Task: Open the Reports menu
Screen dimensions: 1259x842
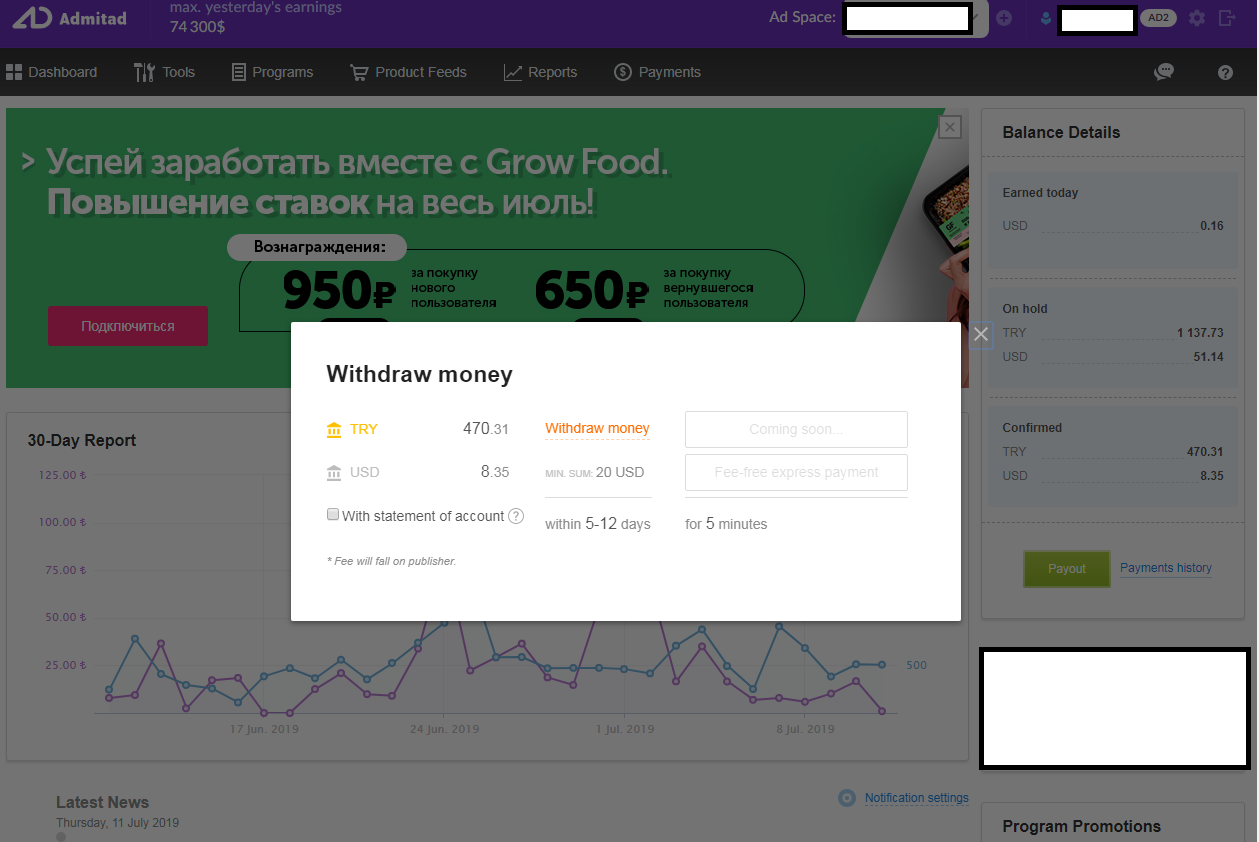Action: tap(540, 72)
